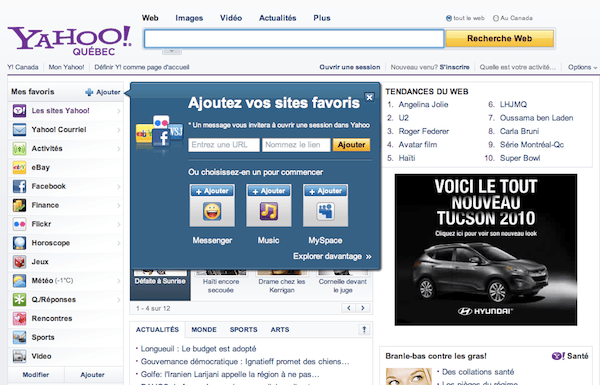Viewport: 600px width, 385px height.
Task: Select the SPORTS news tab
Action: pos(243,330)
